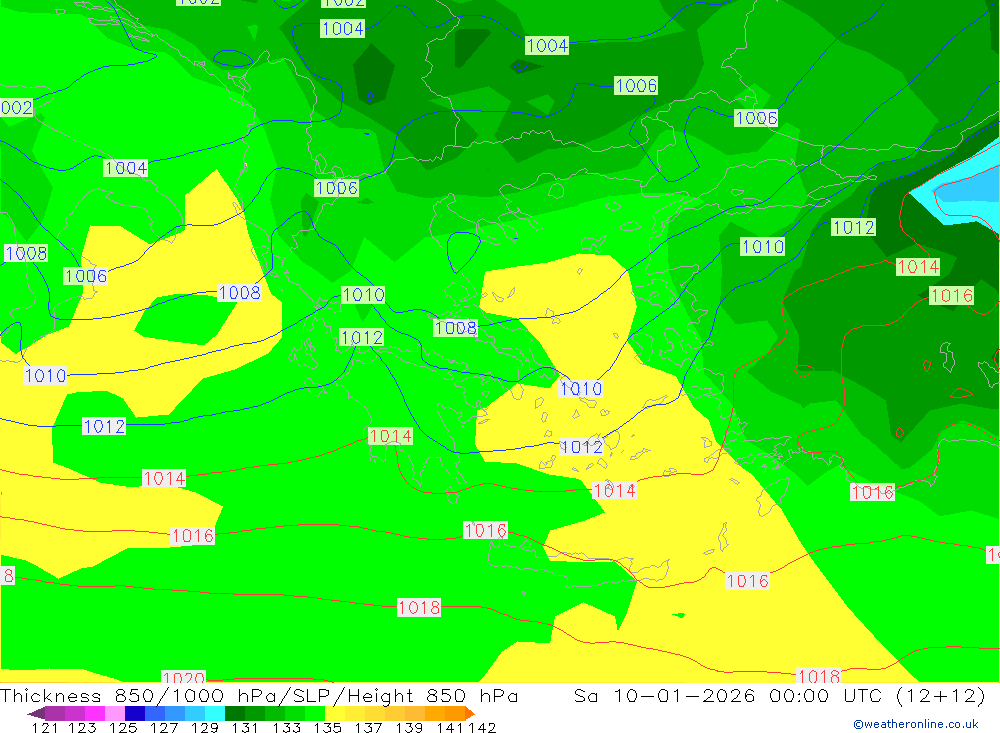Viewport: 1000px width, 733px height.
Task: Open the weatheronline.co.uk copyright link
Action: point(916,724)
